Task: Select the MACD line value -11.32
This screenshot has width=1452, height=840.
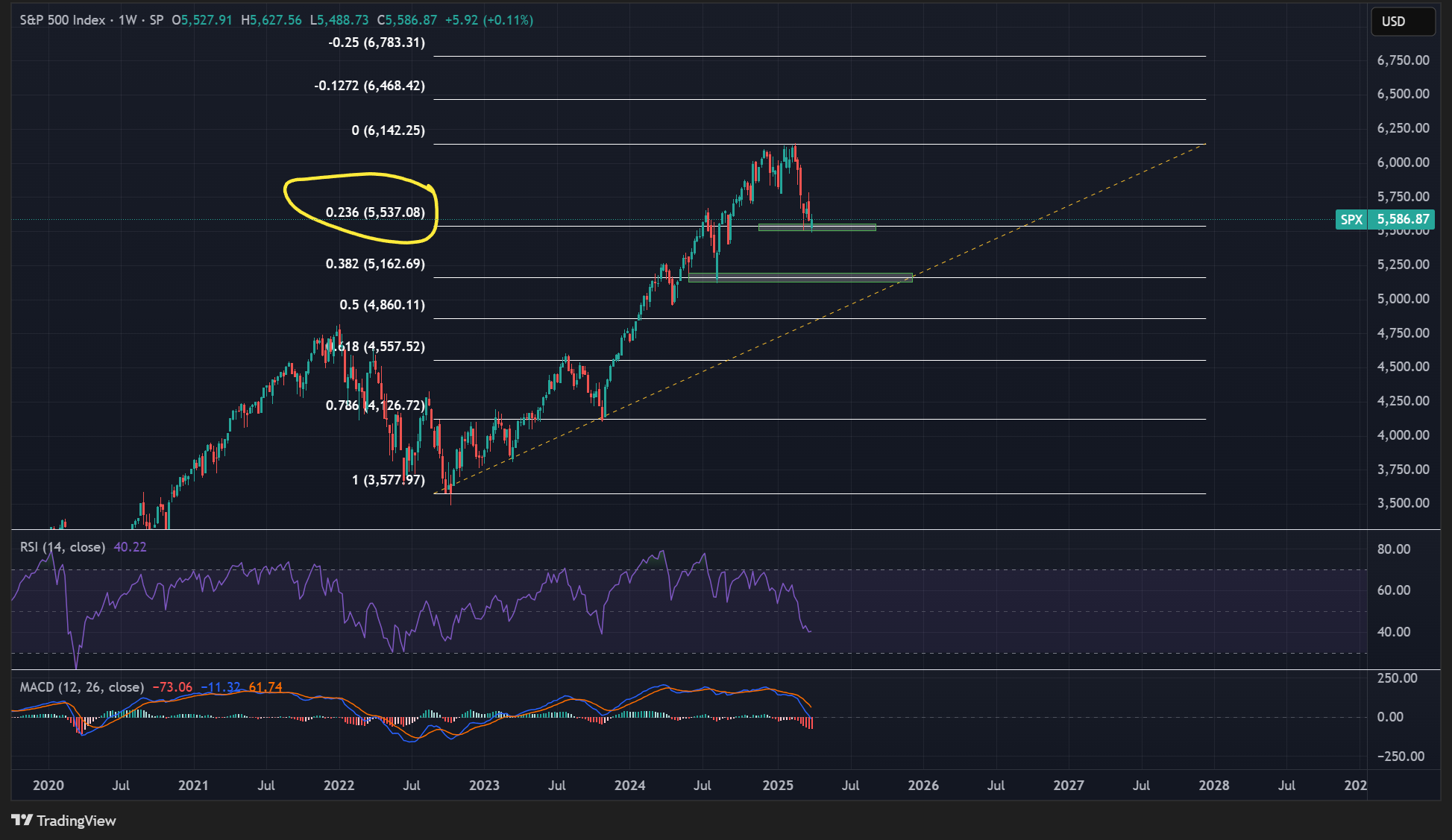Action: click(221, 687)
